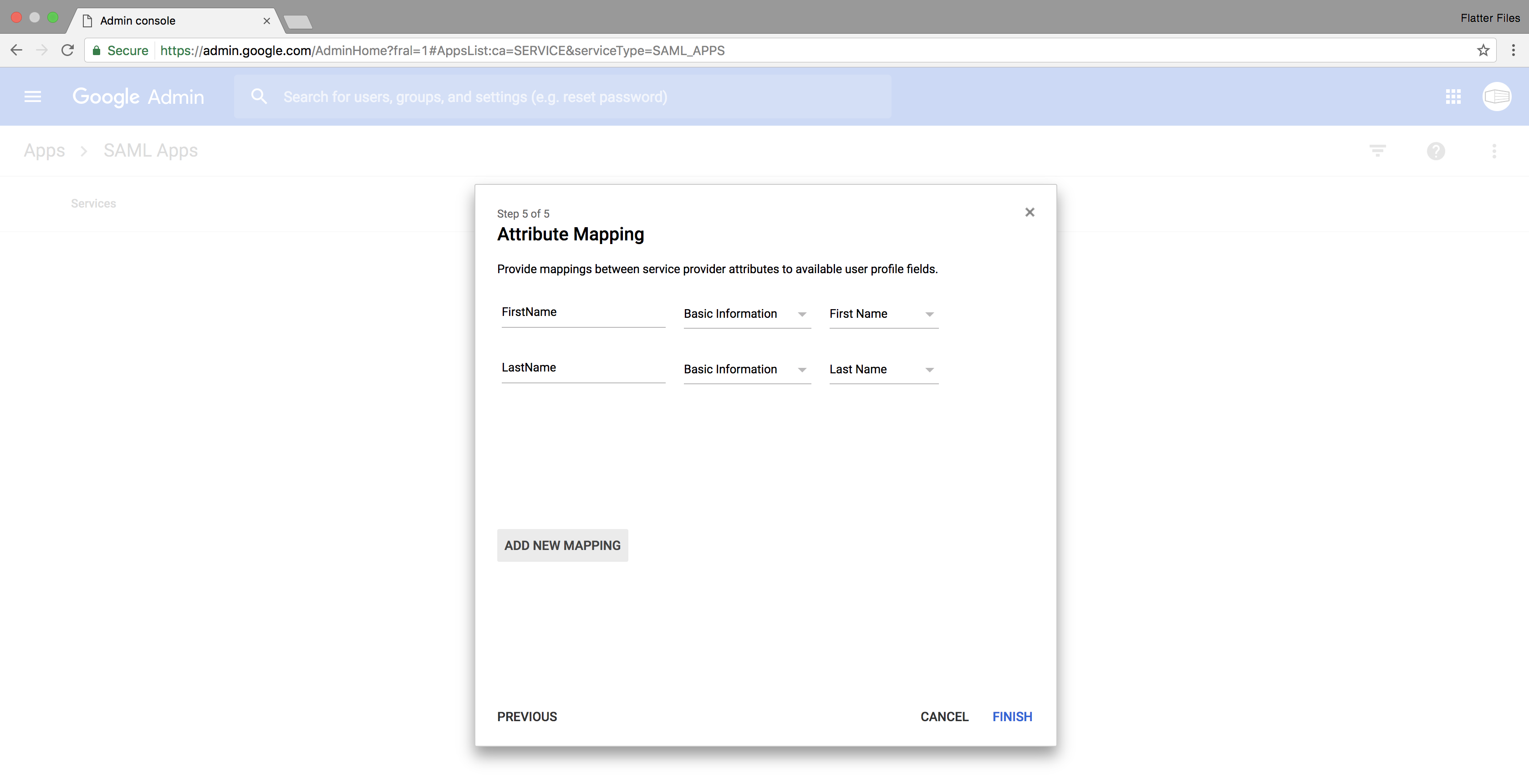1529x784 pixels.
Task: Click the CANCEL button to dismiss dialog
Action: click(944, 716)
